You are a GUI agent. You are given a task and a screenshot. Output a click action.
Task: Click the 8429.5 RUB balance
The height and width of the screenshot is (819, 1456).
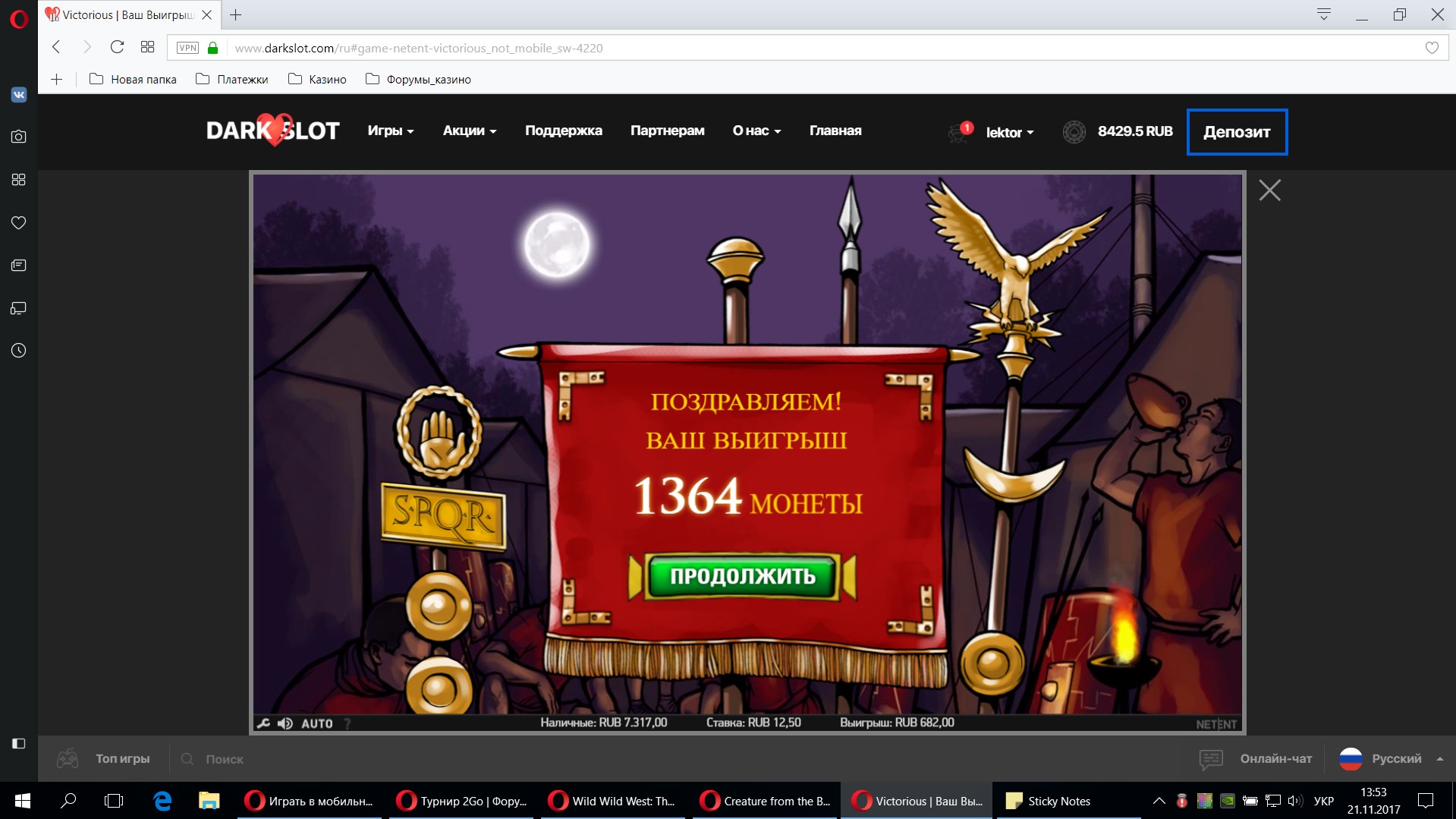tap(1135, 131)
